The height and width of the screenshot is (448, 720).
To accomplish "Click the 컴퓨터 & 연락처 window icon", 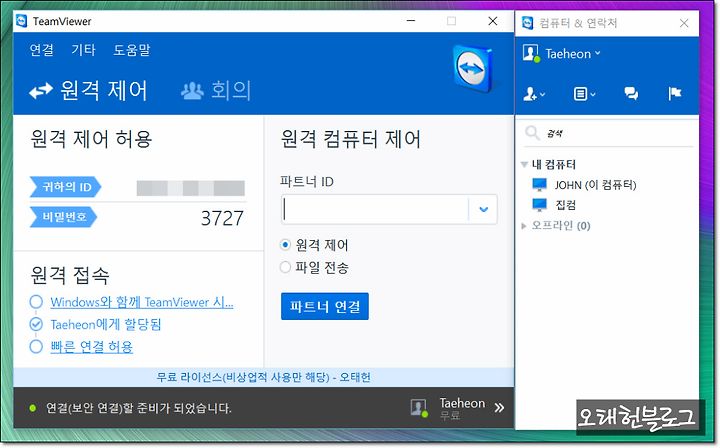I will pyautogui.click(x=528, y=22).
